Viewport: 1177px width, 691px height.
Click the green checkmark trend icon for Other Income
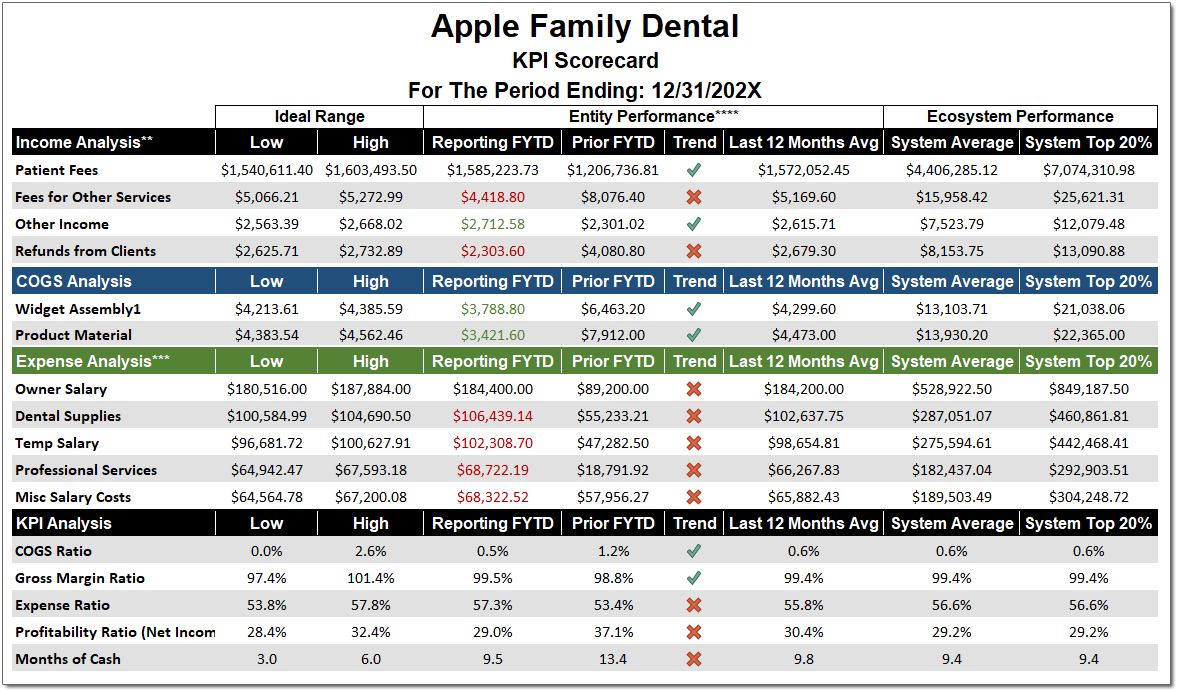(694, 224)
